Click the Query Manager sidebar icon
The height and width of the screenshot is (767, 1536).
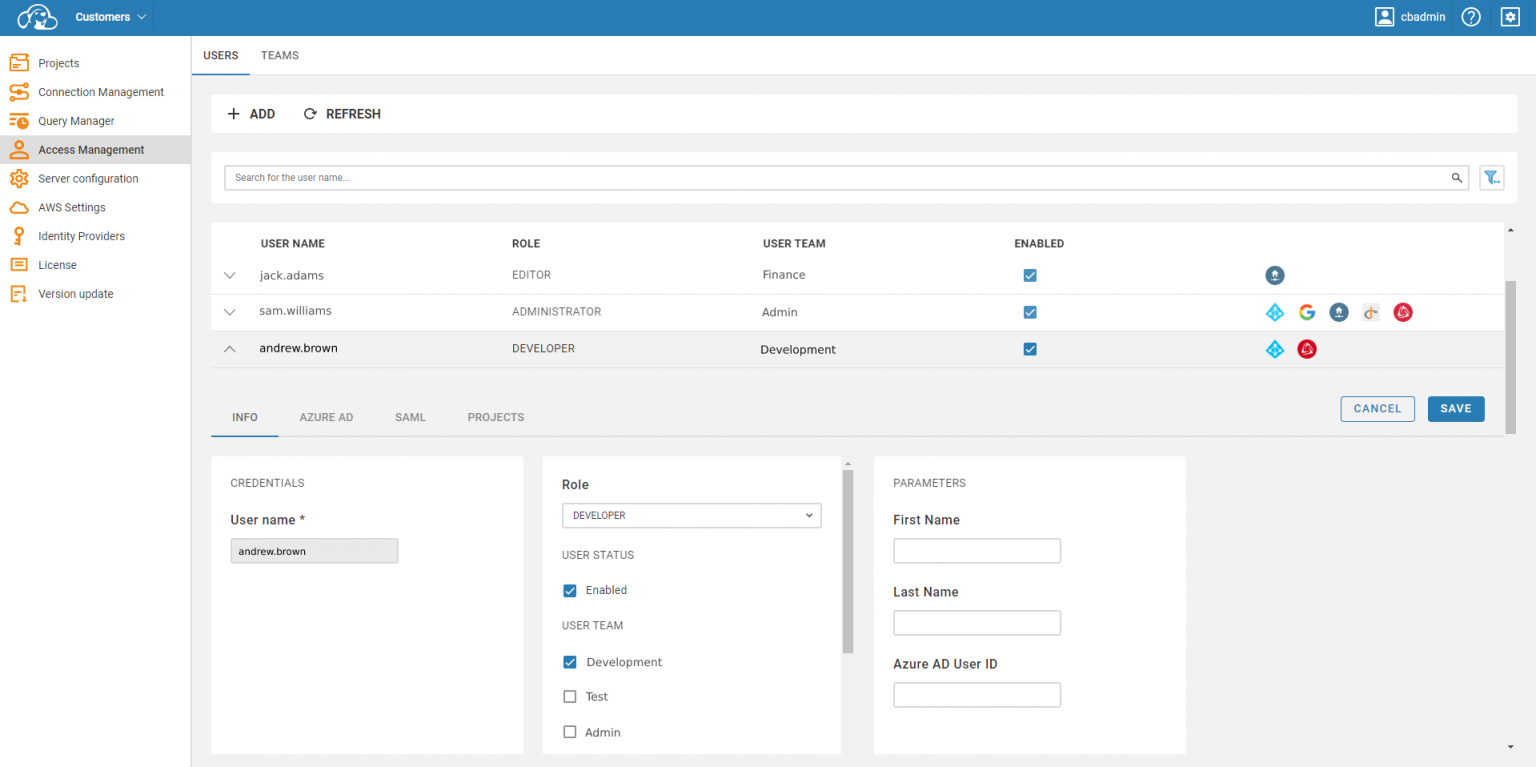18,121
